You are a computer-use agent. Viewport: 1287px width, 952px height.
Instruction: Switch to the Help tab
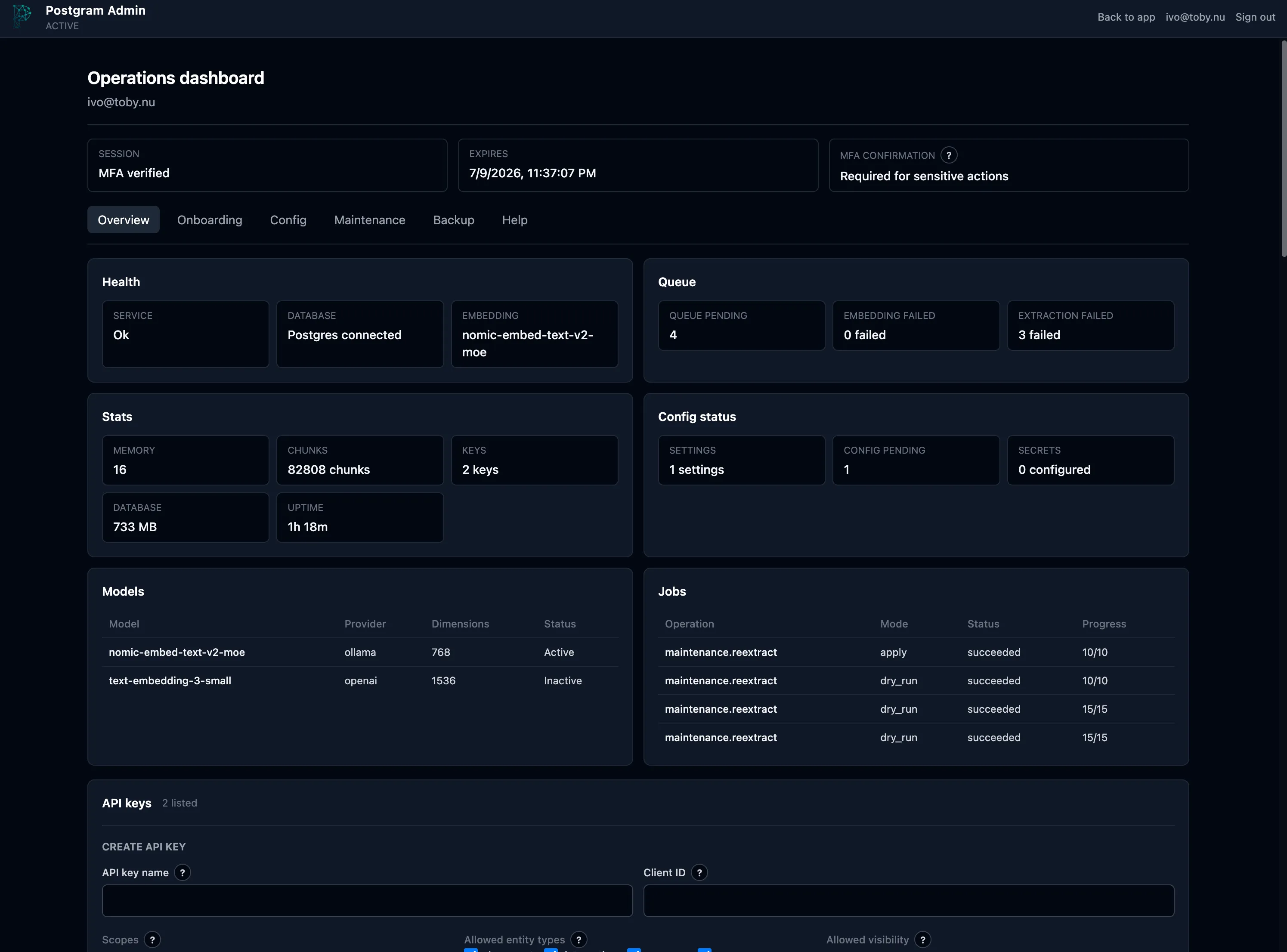pos(515,219)
